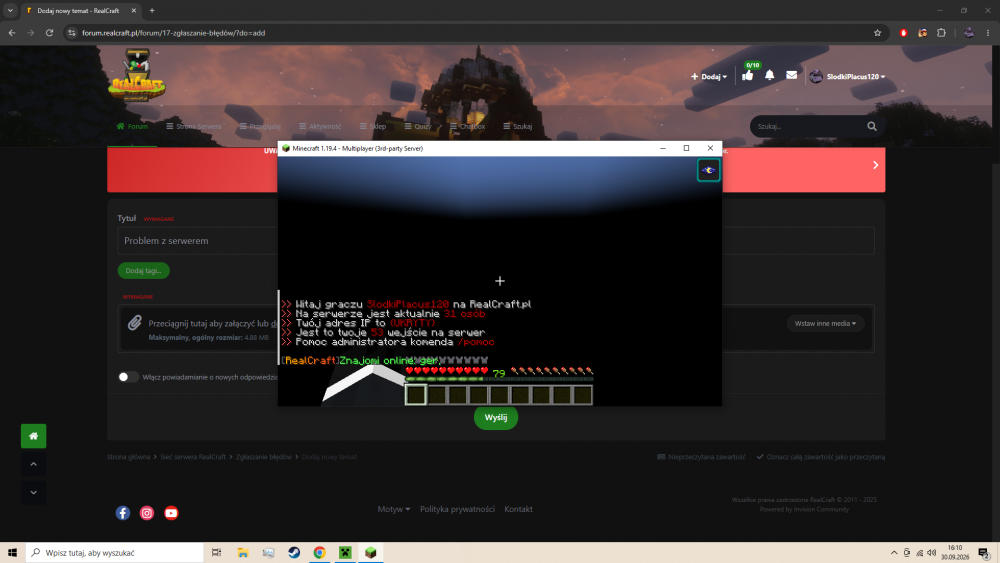Click the Windows taskbar search box
Image resolution: width=1000 pixels, height=563 pixels.
coord(114,553)
